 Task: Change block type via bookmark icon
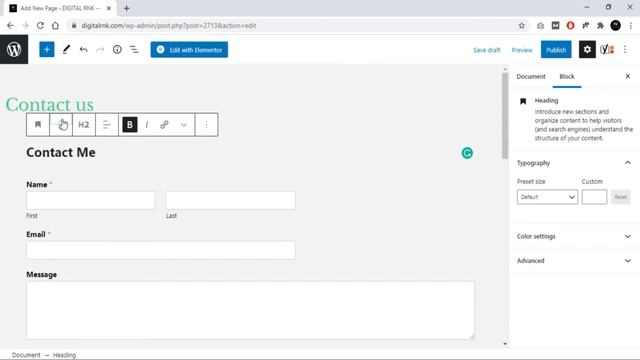coord(38,124)
